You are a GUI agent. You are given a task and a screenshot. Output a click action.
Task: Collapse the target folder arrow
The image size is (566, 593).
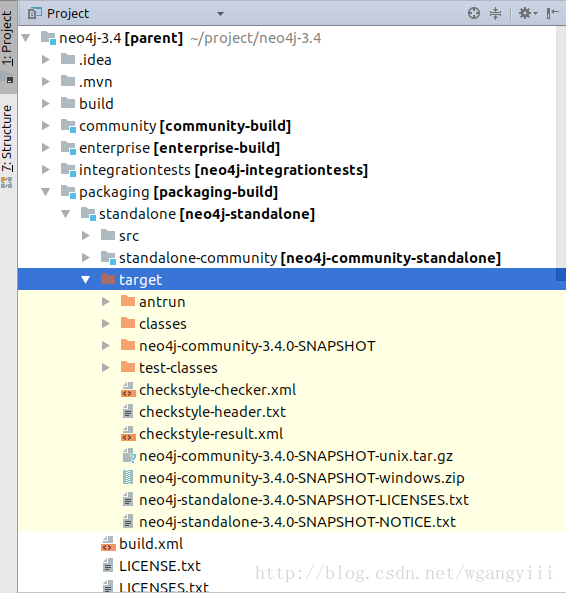coord(85,279)
